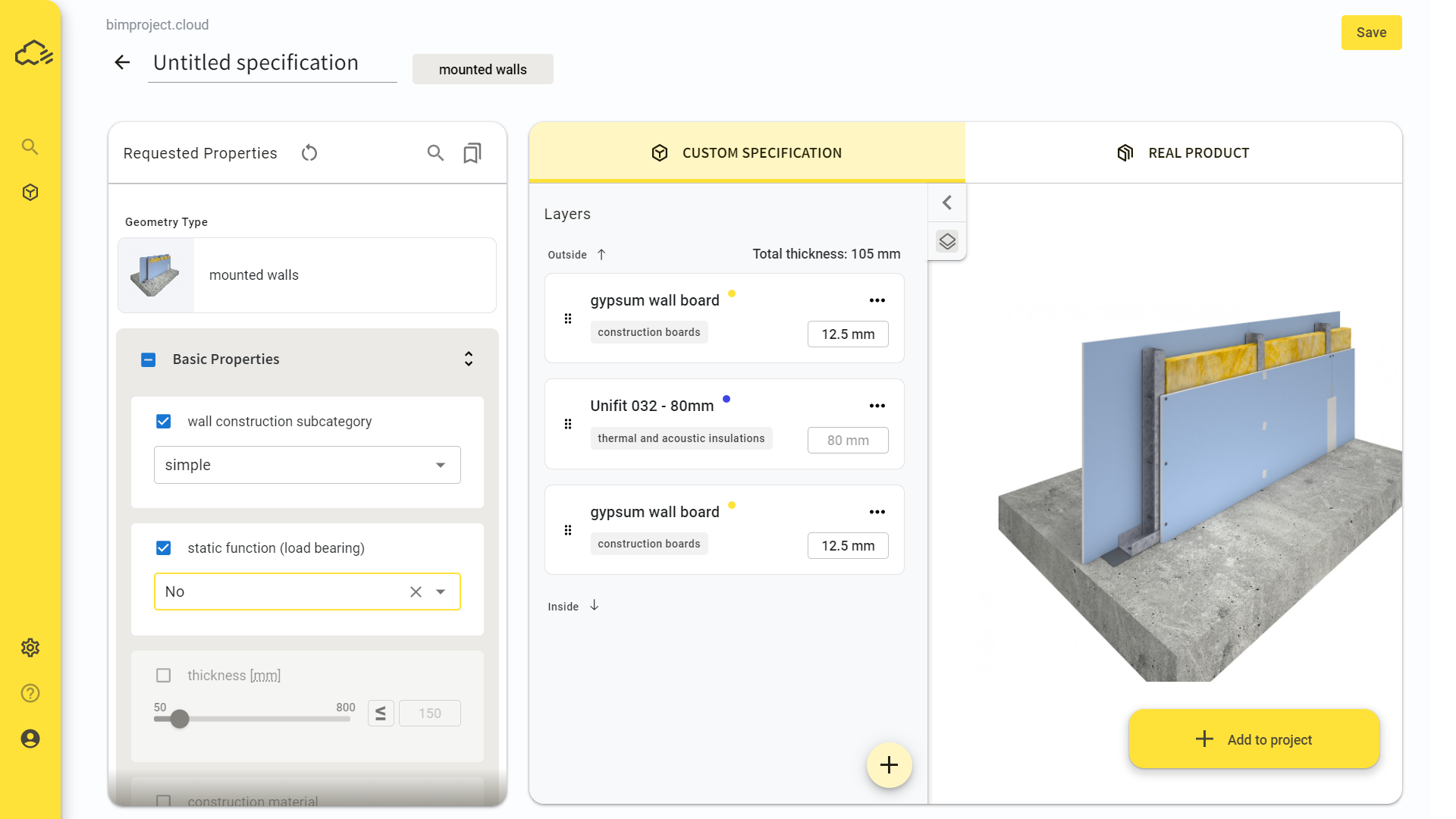Click the Add to project button
This screenshot has width=1456, height=819.
pyautogui.click(x=1254, y=739)
